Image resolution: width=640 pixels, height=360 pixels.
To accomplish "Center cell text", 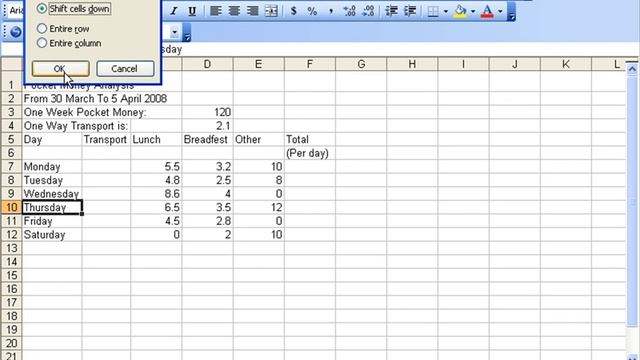I will 234,11.
